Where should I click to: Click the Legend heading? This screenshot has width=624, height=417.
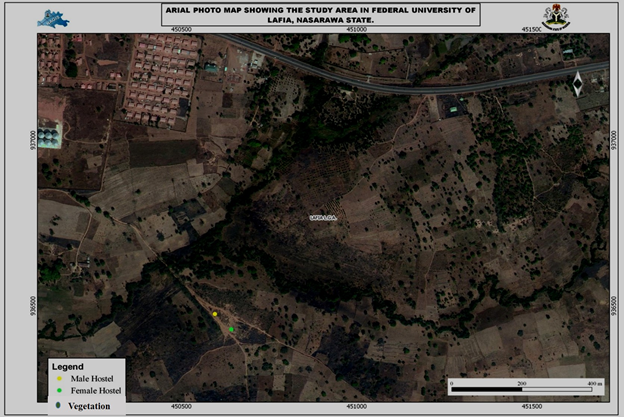click(66, 367)
